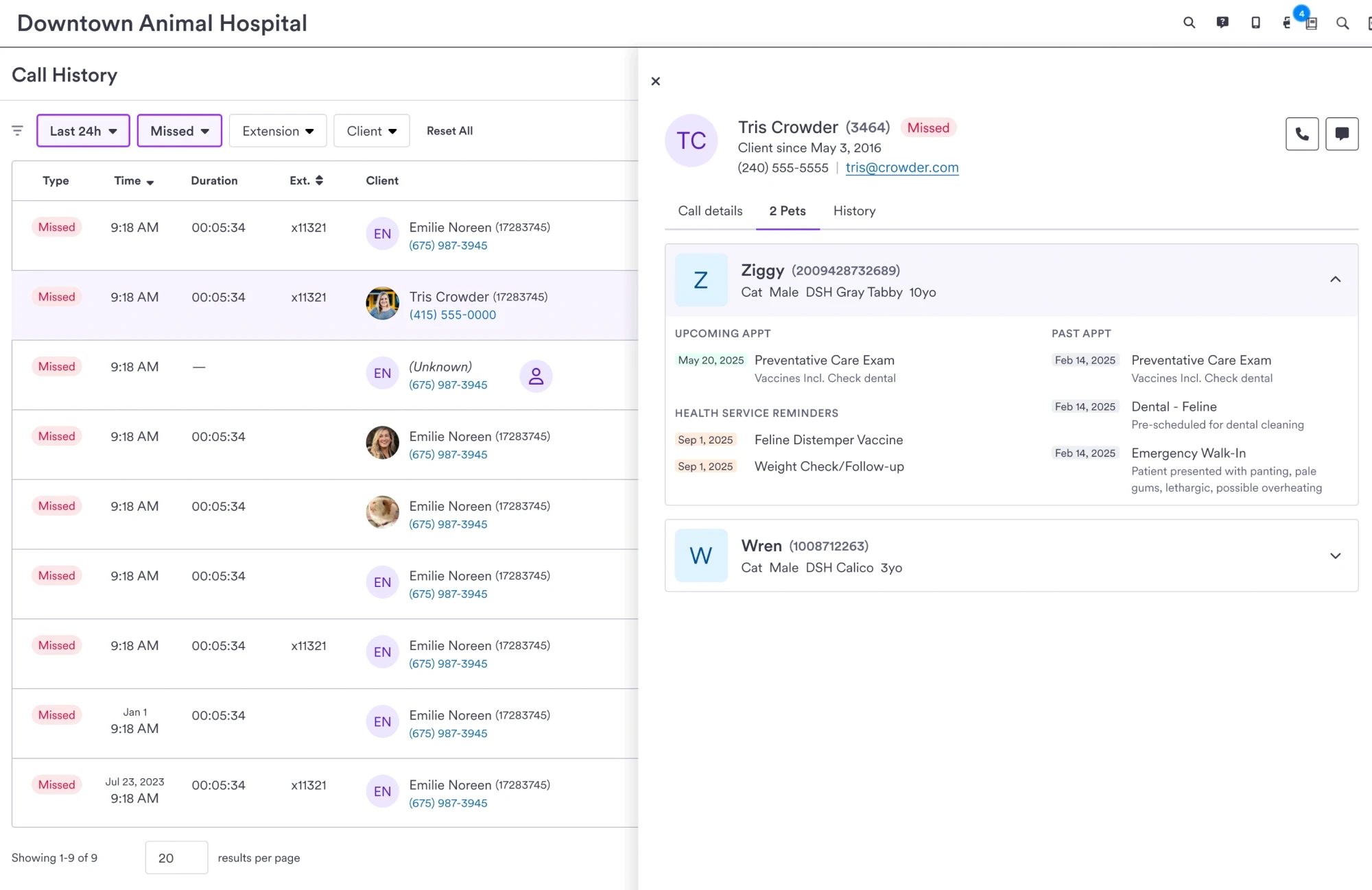Expand Wren's pet details section
The width and height of the screenshot is (1372, 890).
coord(1335,555)
